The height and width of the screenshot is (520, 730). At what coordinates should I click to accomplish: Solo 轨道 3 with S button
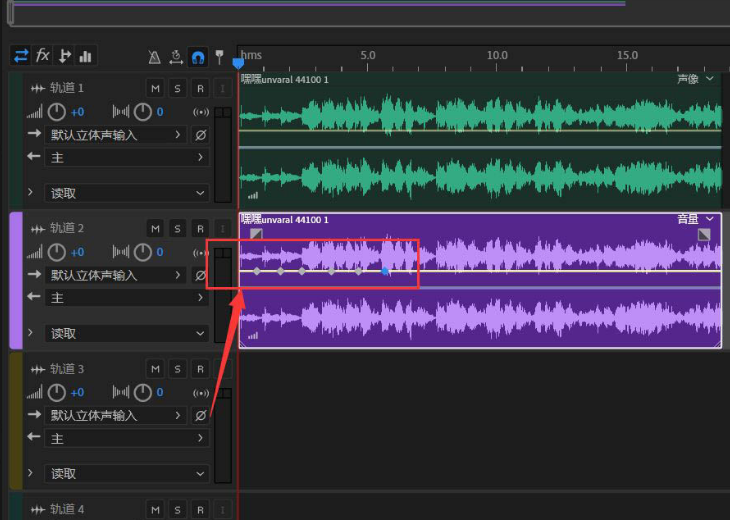pos(177,369)
